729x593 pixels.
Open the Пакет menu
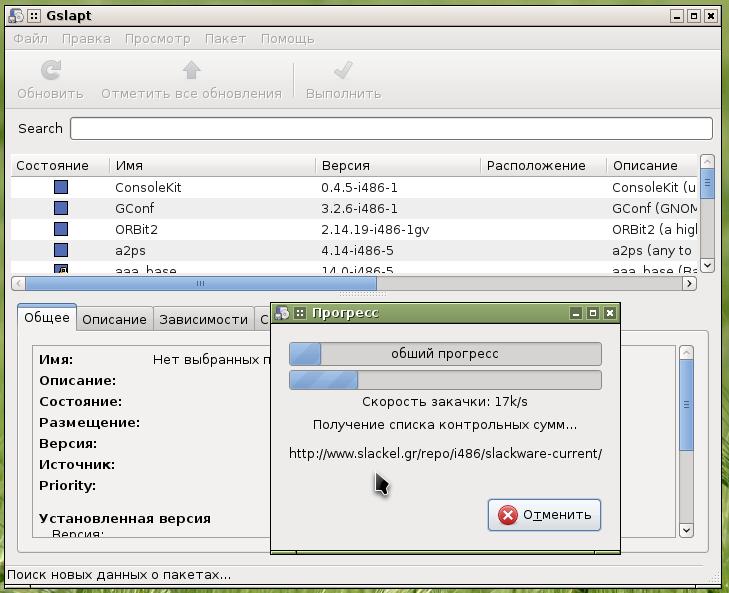click(x=225, y=39)
